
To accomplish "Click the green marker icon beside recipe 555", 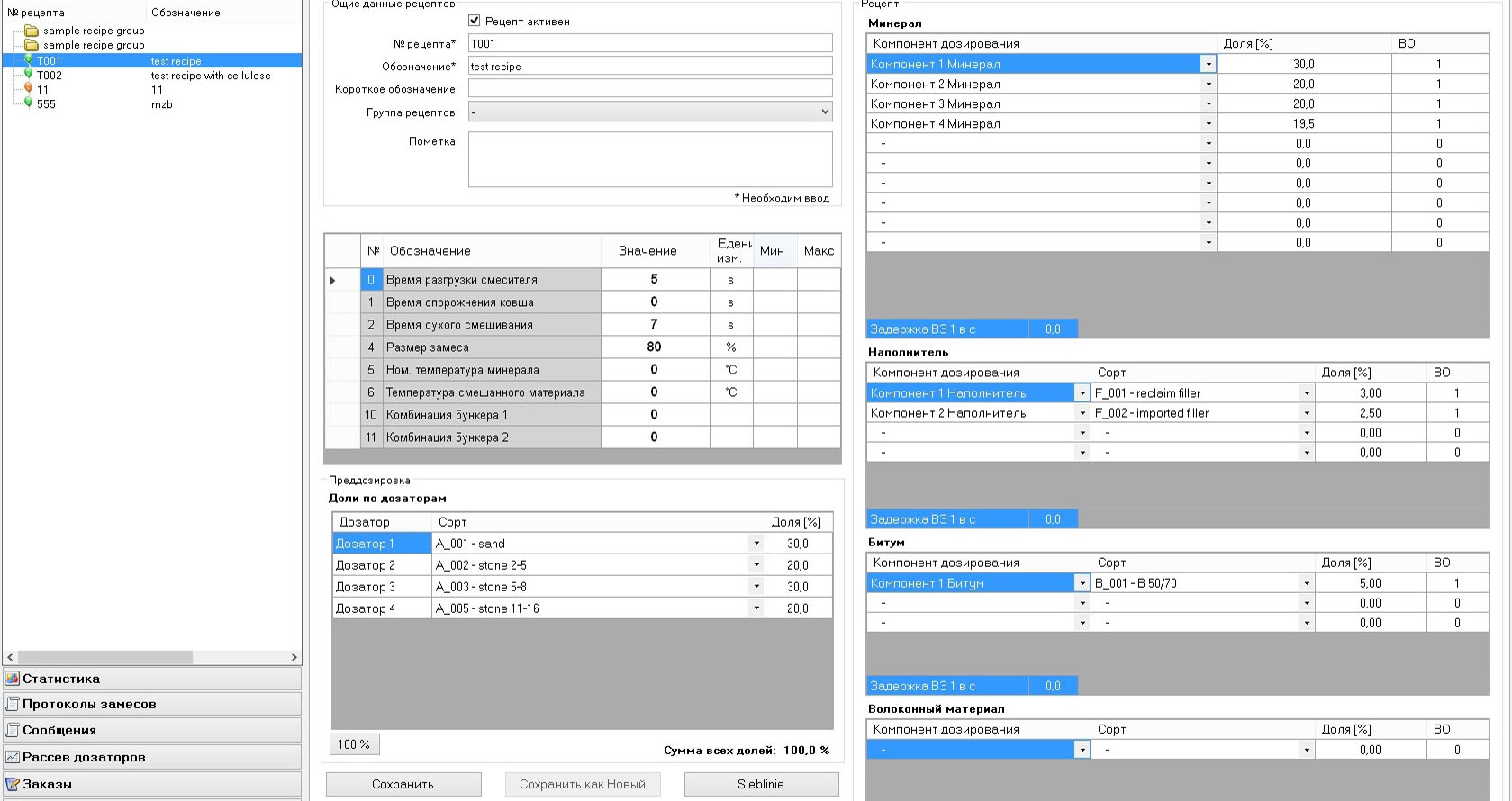I will 28,103.
